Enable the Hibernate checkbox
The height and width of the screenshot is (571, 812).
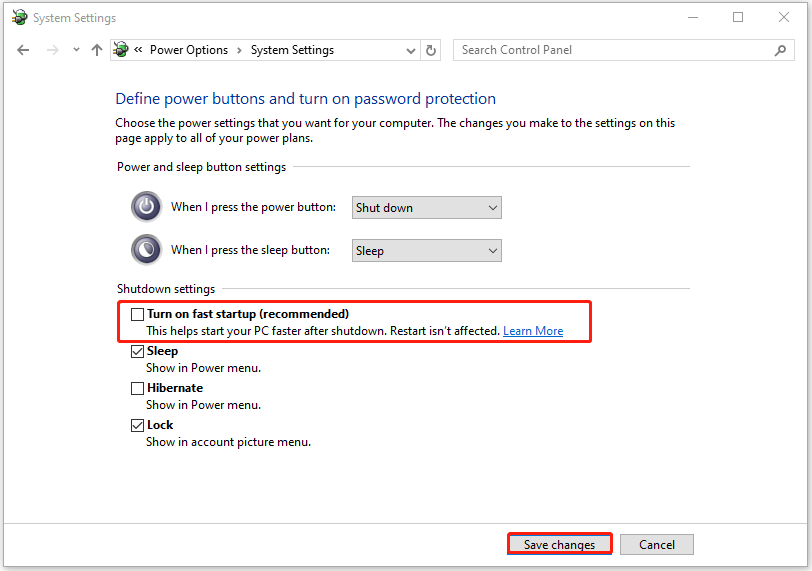[138, 388]
